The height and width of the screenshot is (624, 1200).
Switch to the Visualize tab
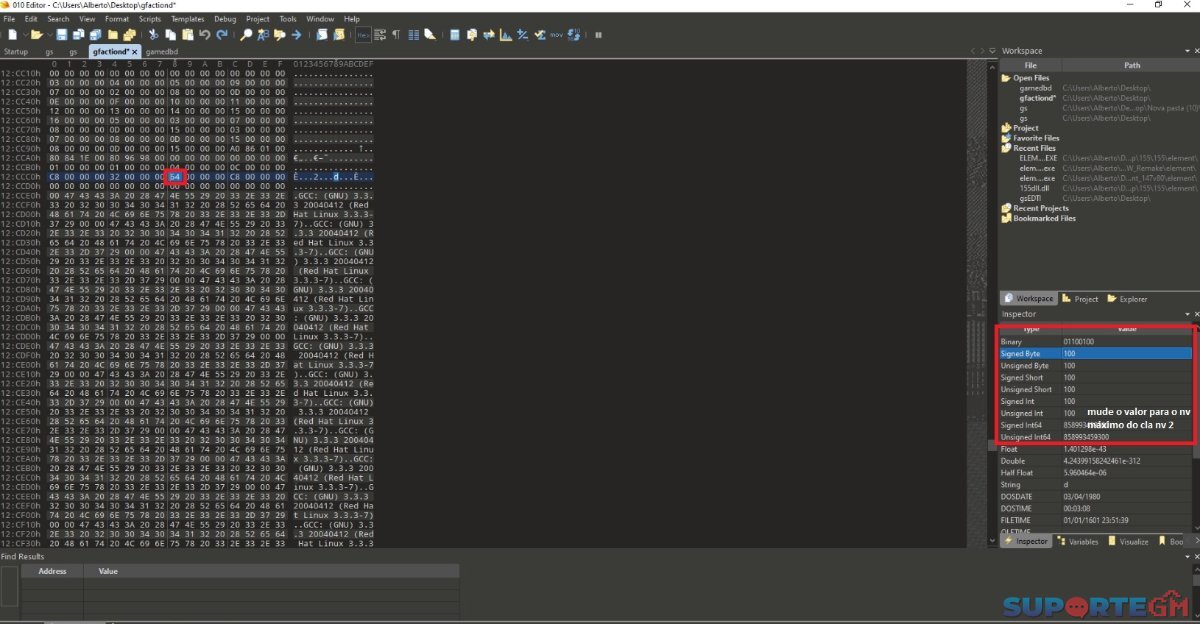tap(1127, 542)
